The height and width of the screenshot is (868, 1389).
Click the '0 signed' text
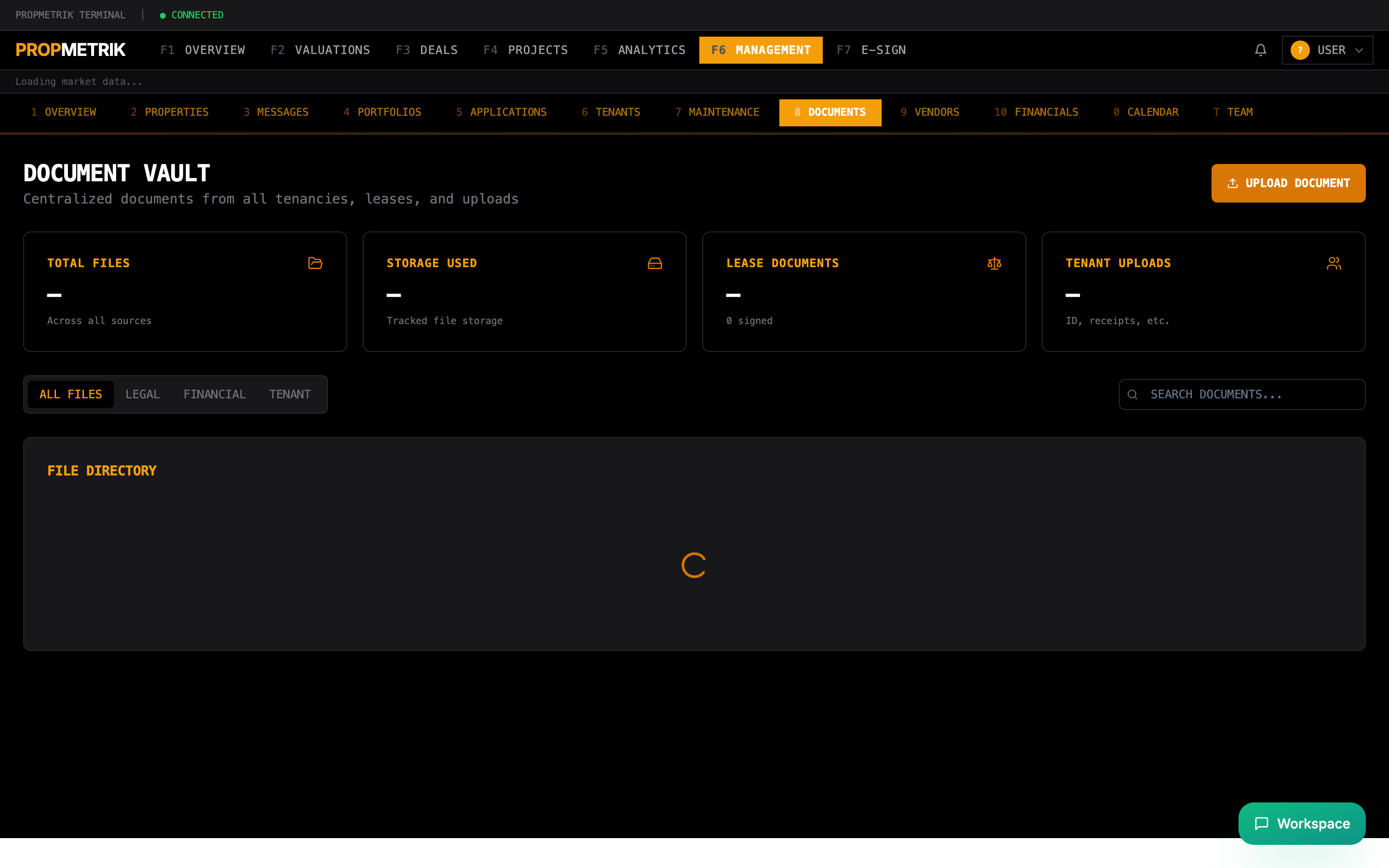pyautogui.click(x=749, y=321)
